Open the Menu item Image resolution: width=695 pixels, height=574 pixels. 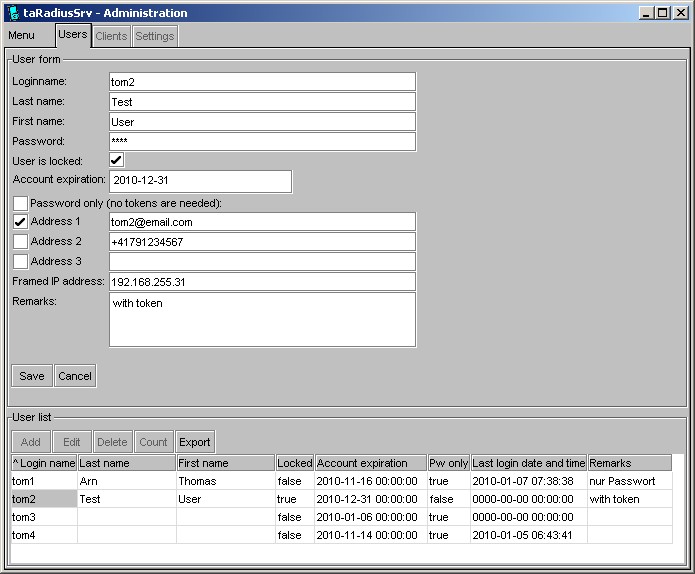(x=21, y=36)
